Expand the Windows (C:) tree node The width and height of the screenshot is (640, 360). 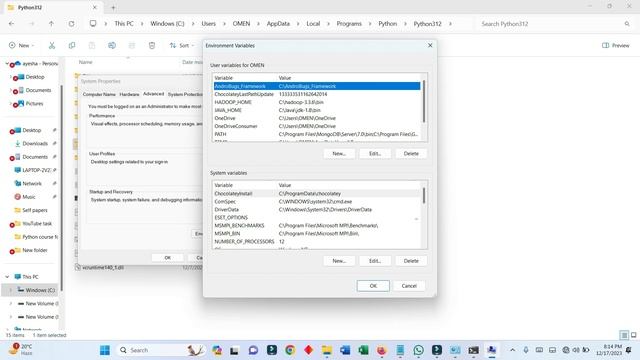pyautogui.click(x=11, y=290)
